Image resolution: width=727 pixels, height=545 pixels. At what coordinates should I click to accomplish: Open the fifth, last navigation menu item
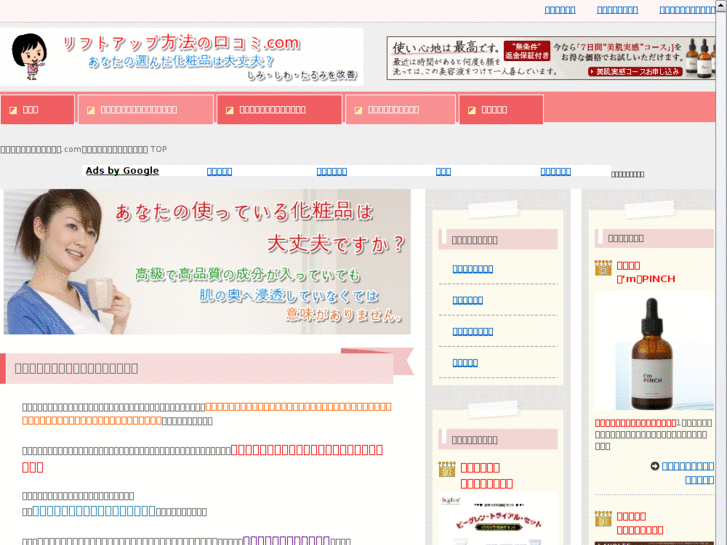501,109
